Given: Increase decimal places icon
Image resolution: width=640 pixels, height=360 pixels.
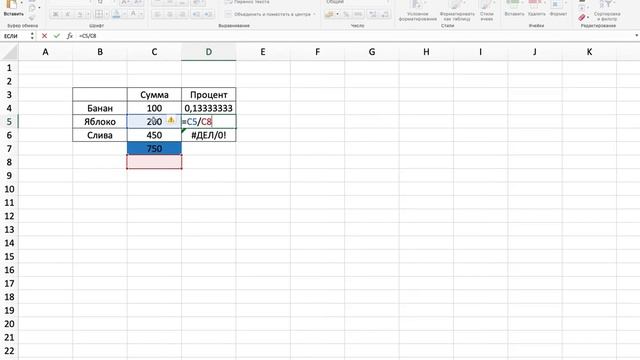Looking at the screenshot, I should (x=373, y=14).
